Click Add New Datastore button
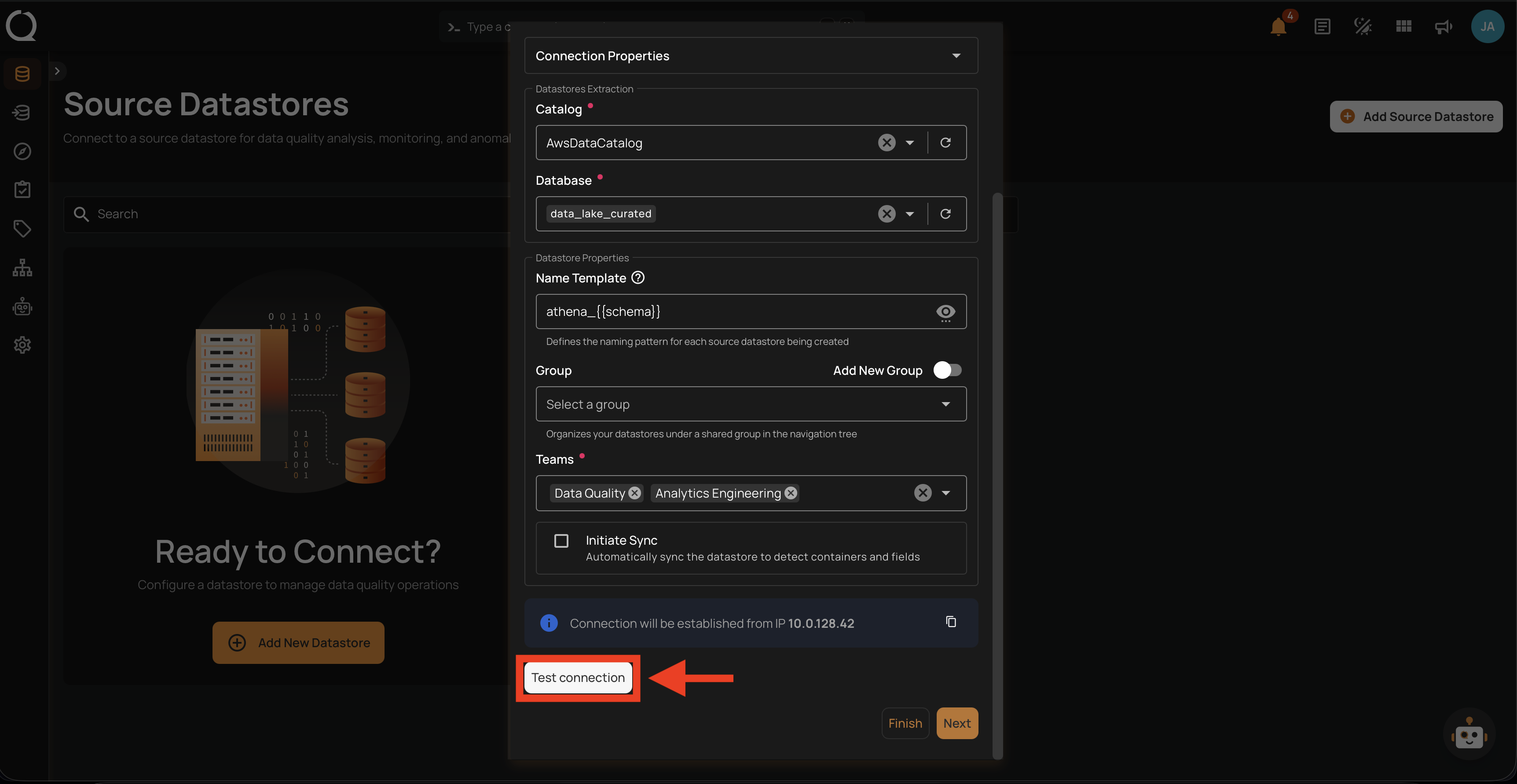Viewport: 1517px width, 784px height. tap(298, 643)
